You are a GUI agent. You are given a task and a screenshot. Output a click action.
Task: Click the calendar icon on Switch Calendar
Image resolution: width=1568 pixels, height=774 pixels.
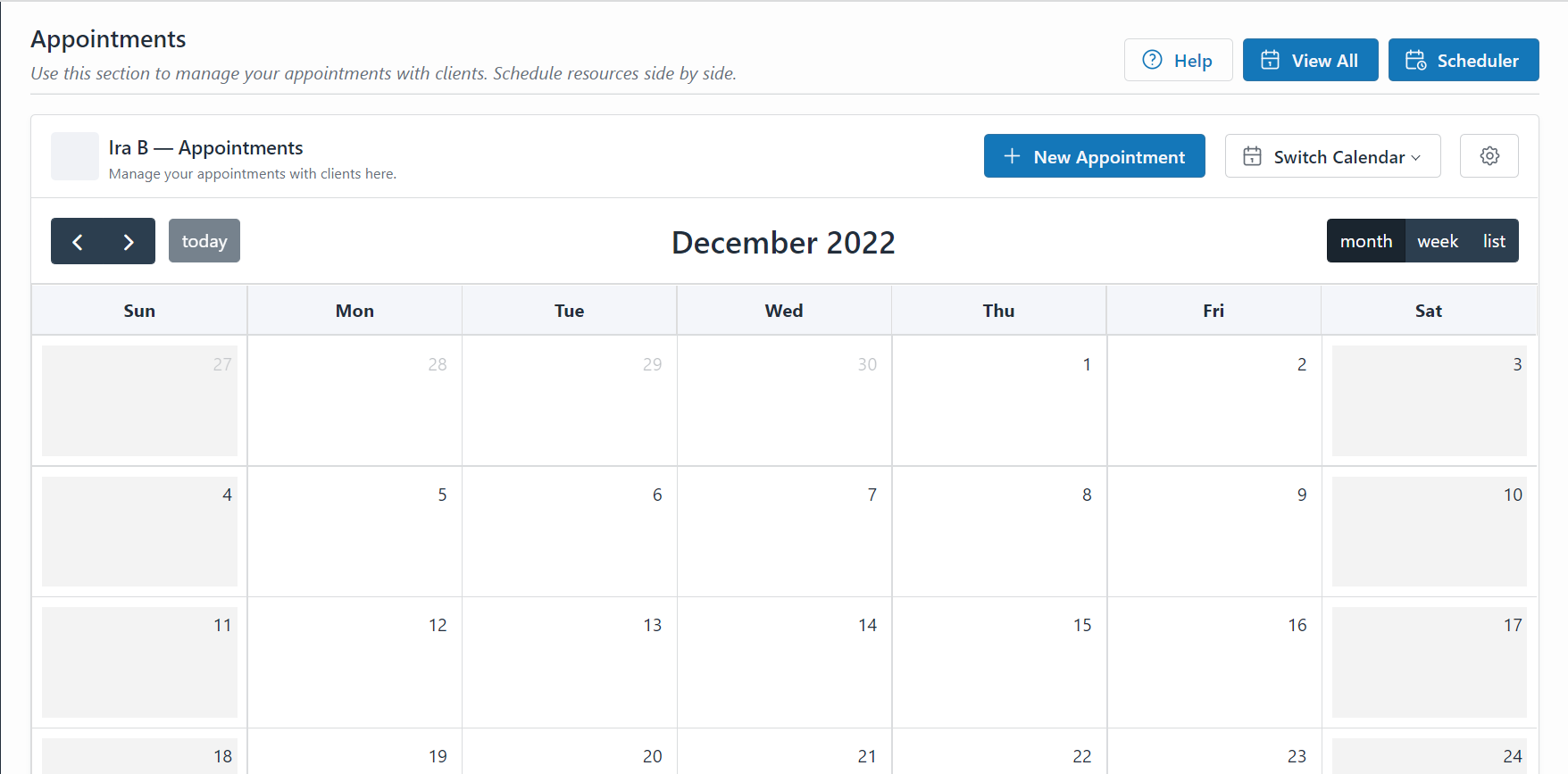pyautogui.click(x=1253, y=156)
